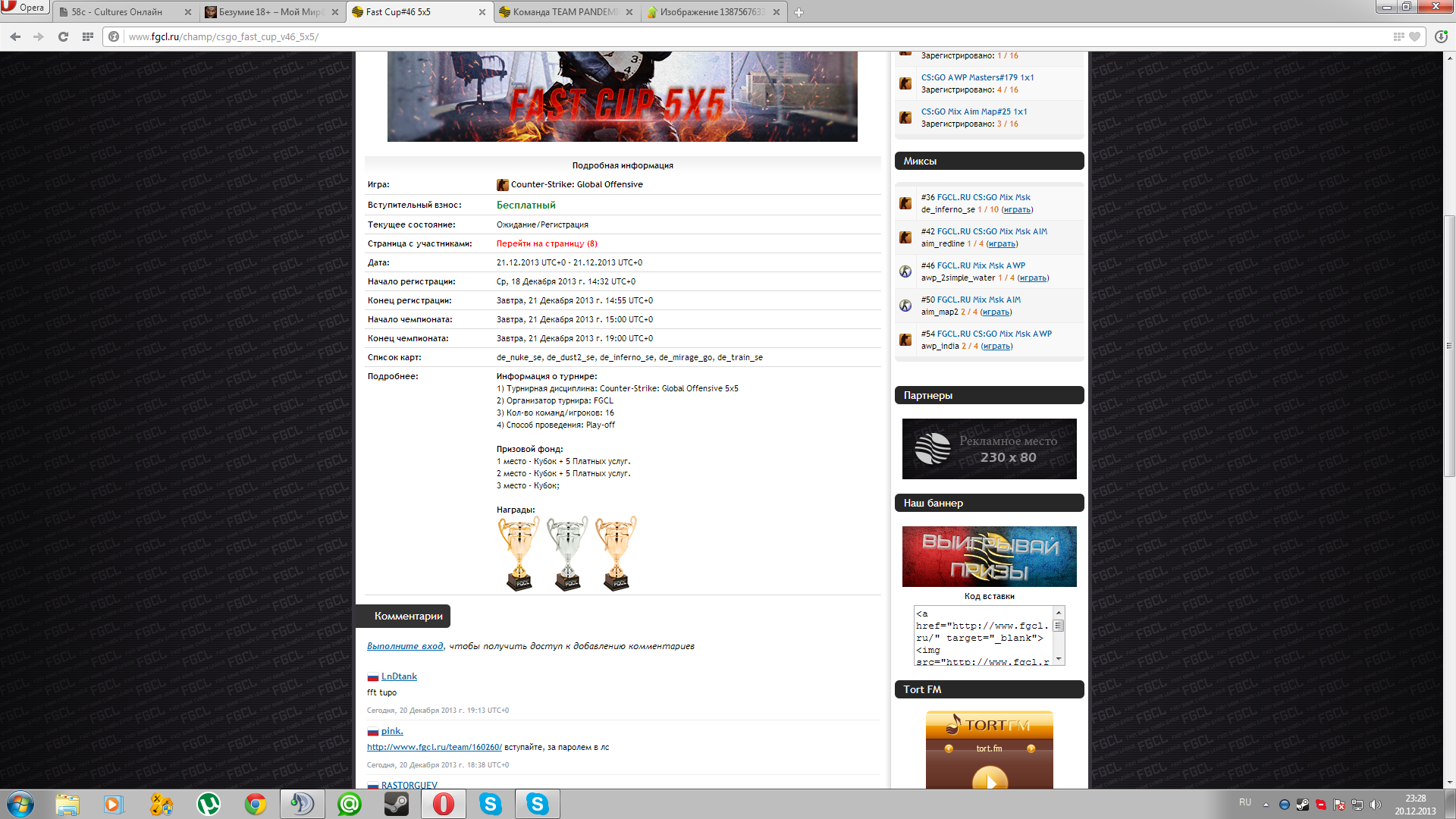Viewport: 1456px width, 819px height.
Task: Click the game icon beside AWP Masters#179
Action: coord(905,83)
